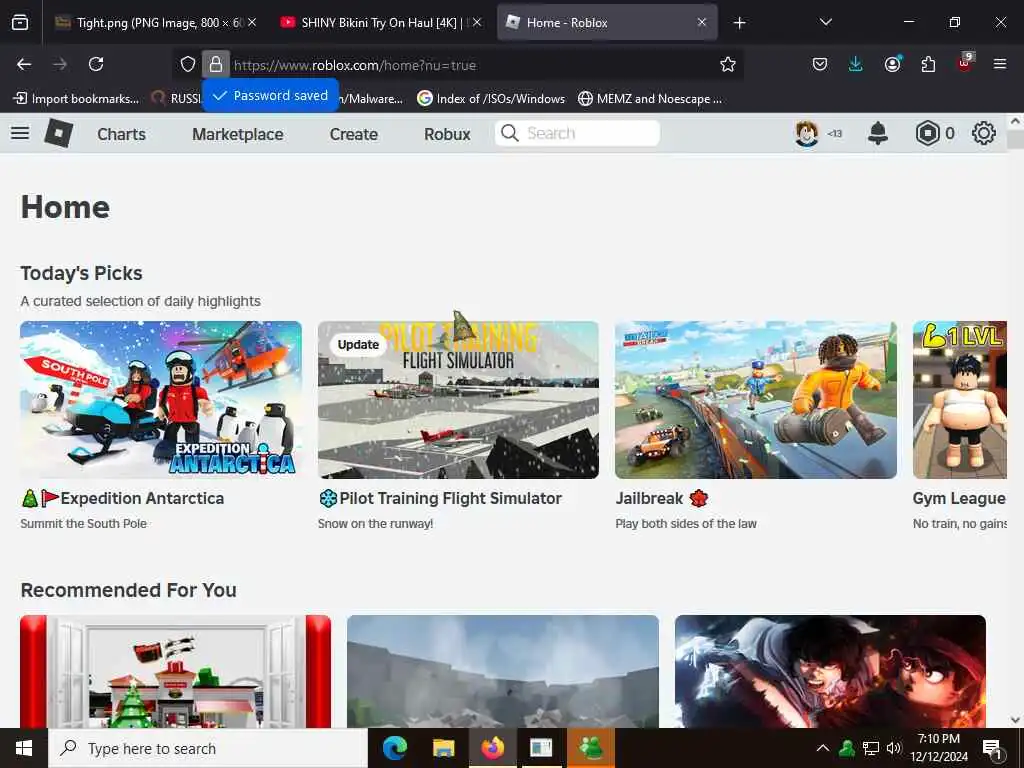Image resolution: width=1024 pixels, height=768 pixels.
Task: Open the first recommended game with Christmas tree
Action: [x=176, y=671]
